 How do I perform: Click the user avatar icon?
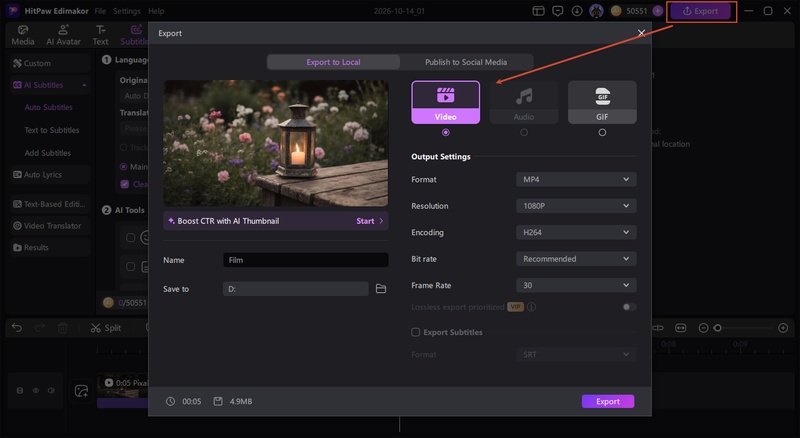(596, 11)
